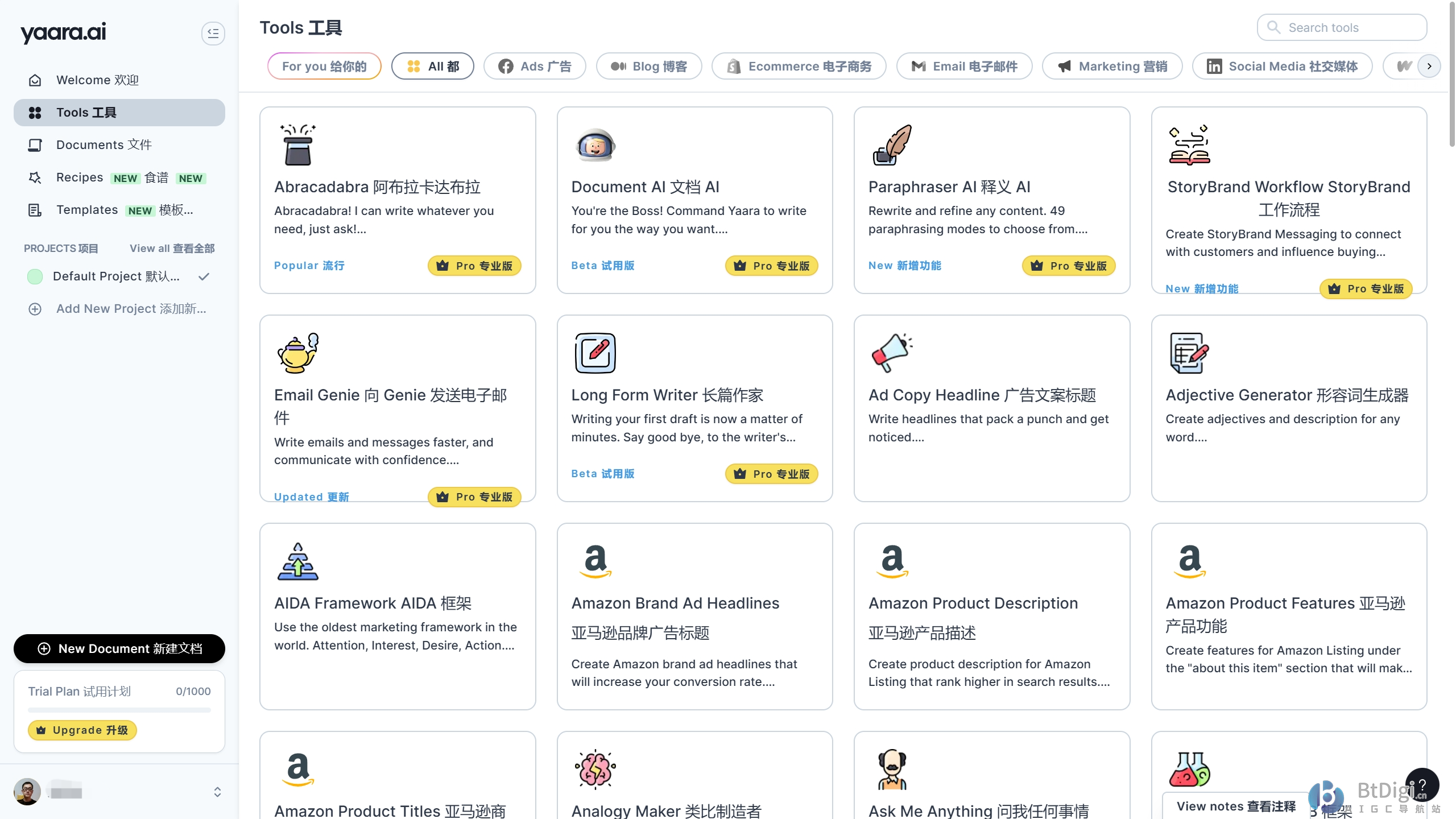Select the All tools tab
The height and width of the screenshot is (819, 1456).
432,66
